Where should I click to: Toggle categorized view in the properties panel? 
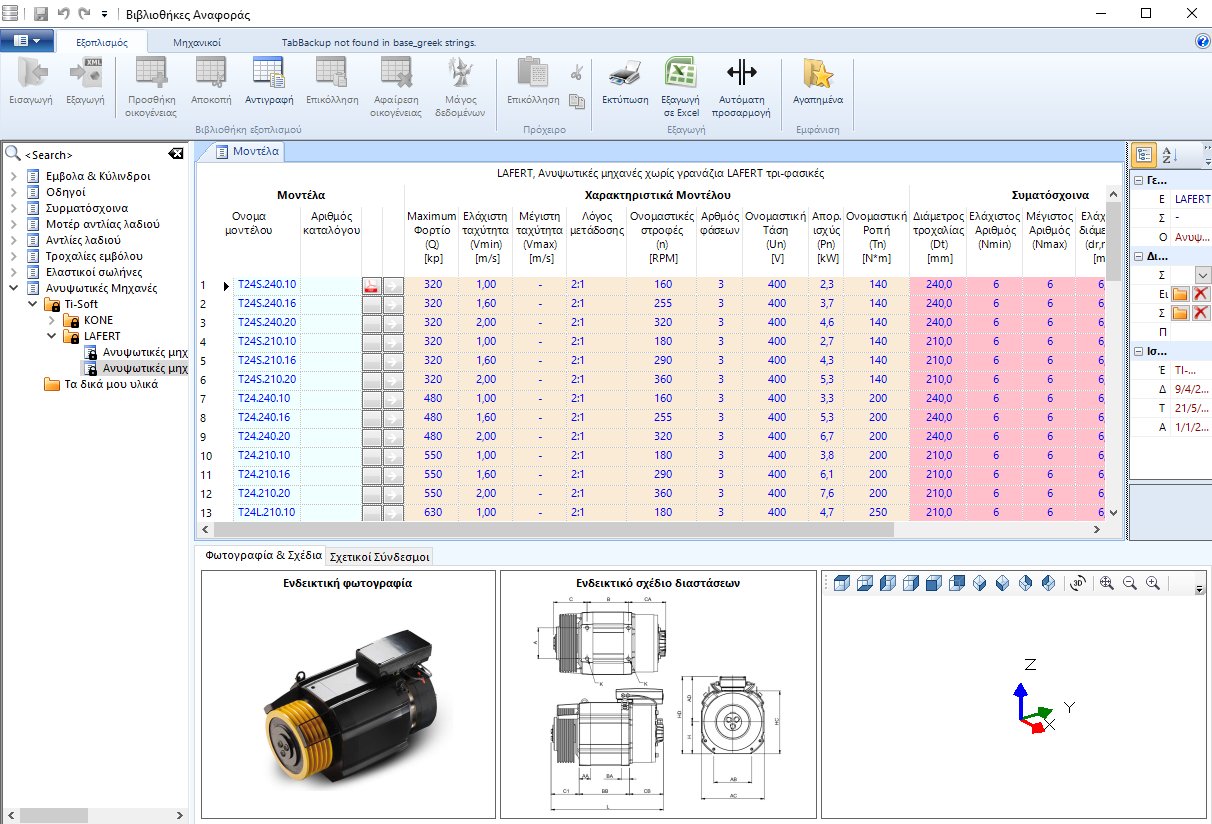(x=1145, y=155)
